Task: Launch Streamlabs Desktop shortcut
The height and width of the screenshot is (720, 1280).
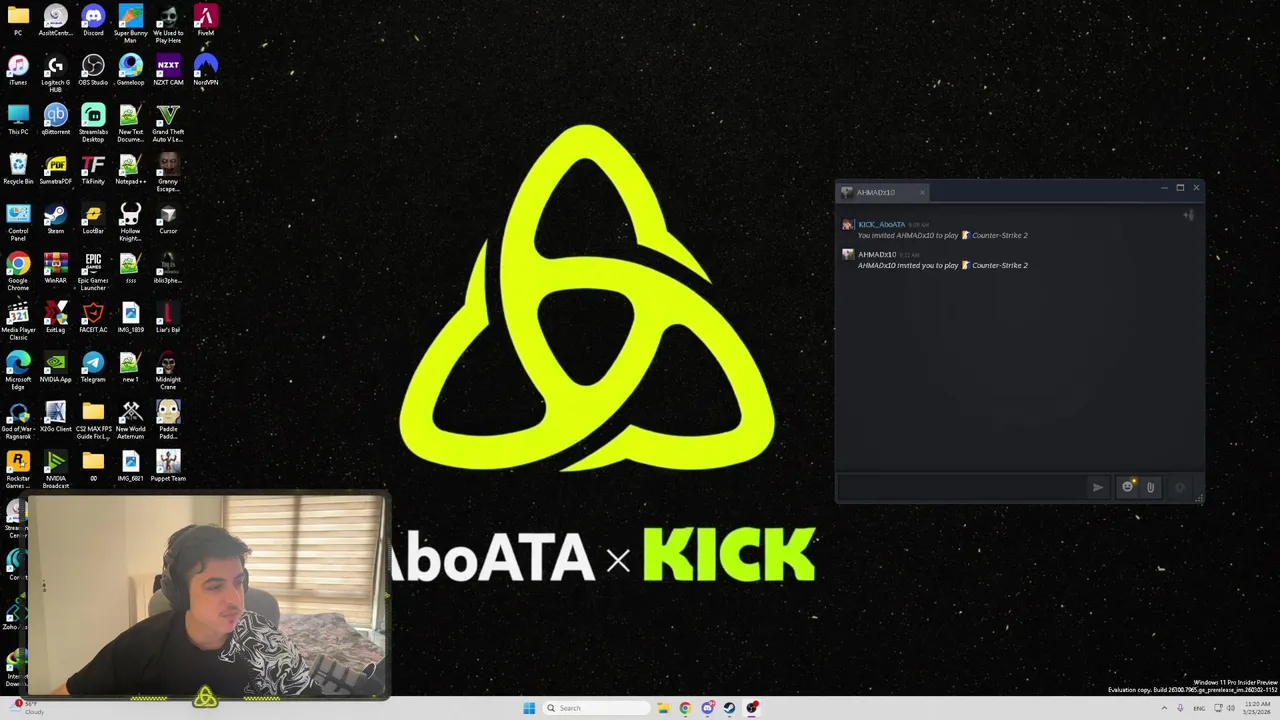Action: click(93, 124)
